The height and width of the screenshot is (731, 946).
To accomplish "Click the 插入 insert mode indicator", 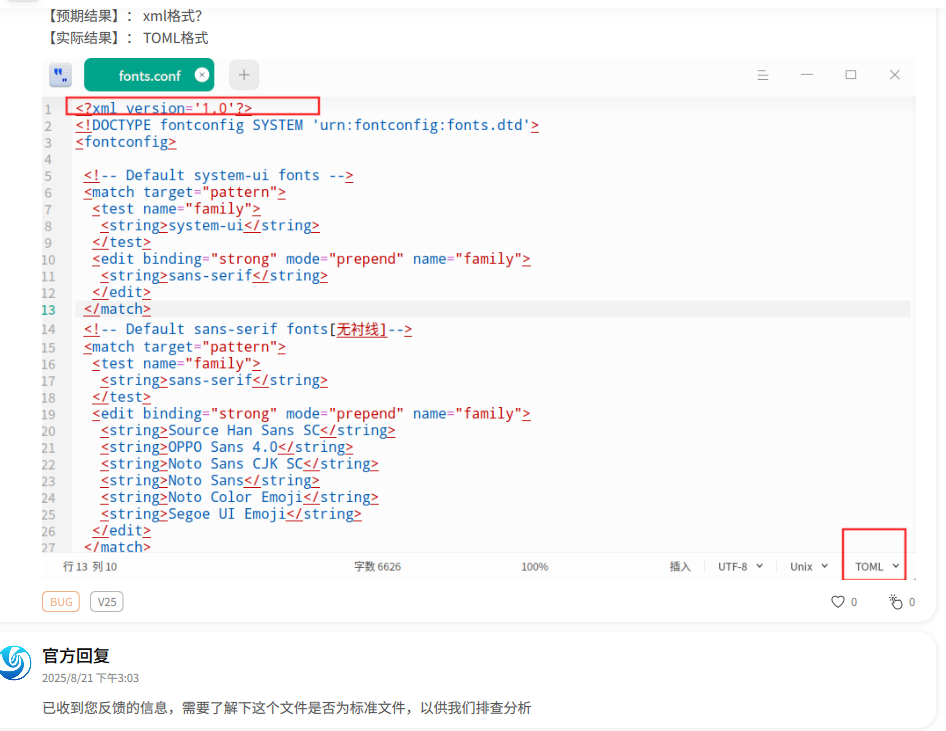I will click(x=680, y=566).
